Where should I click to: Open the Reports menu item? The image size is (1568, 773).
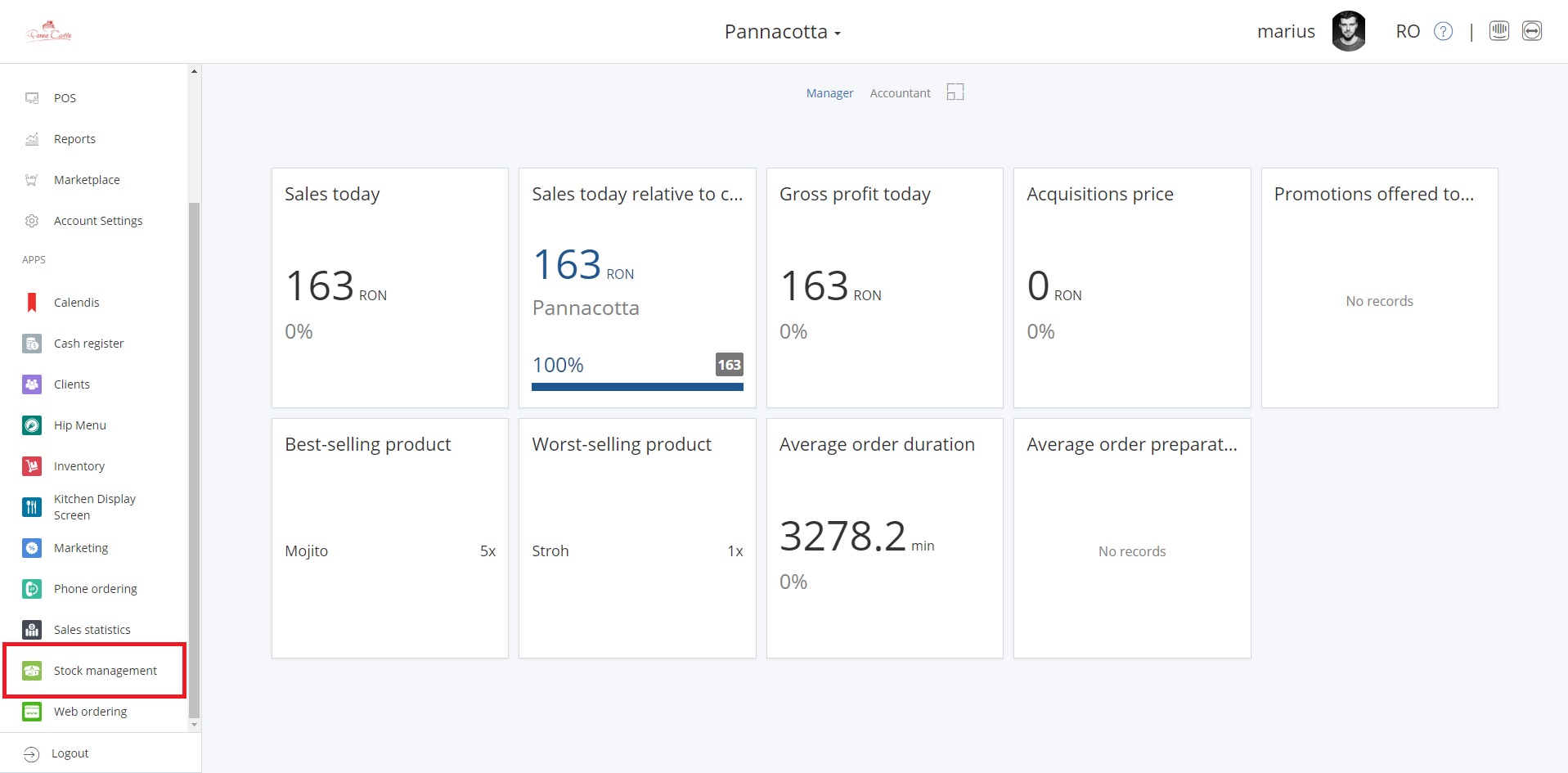74,139
